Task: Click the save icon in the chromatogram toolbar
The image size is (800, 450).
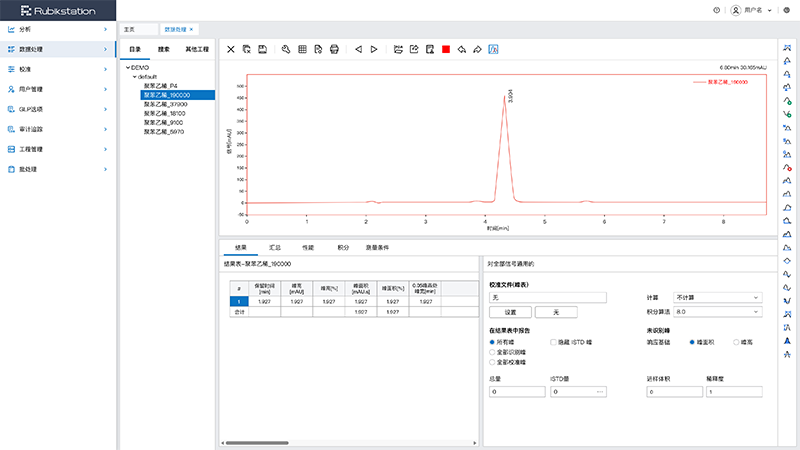Action: tap(262, 48)
